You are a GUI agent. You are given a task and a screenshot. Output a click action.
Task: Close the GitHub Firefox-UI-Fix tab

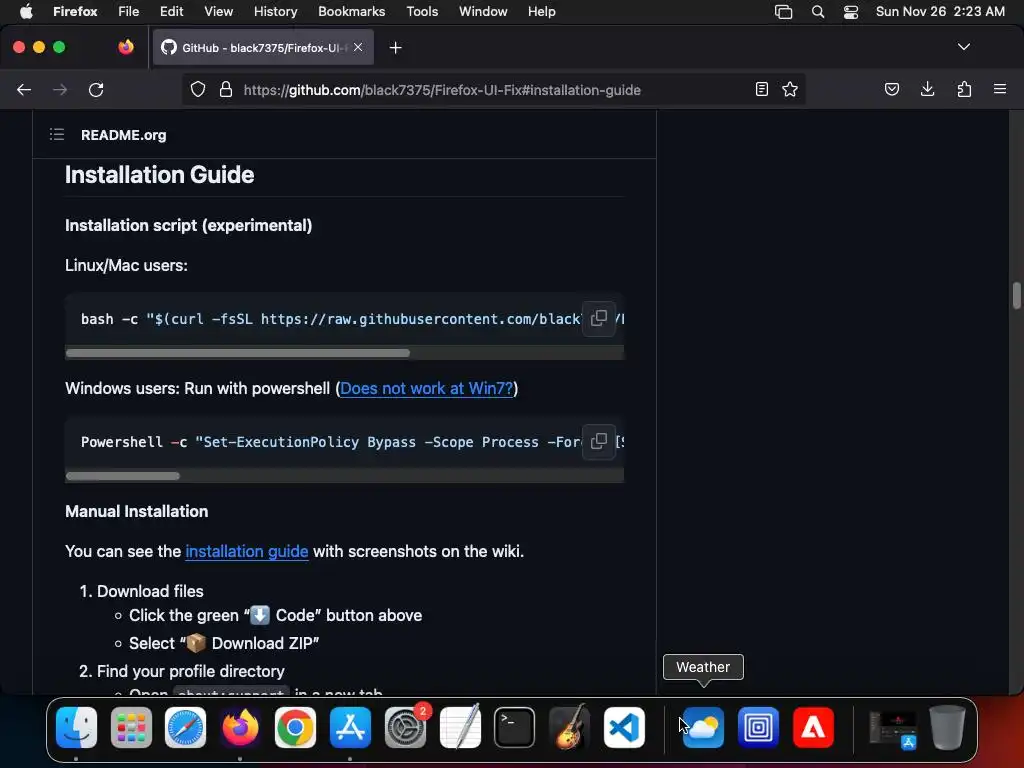[358, 47]
